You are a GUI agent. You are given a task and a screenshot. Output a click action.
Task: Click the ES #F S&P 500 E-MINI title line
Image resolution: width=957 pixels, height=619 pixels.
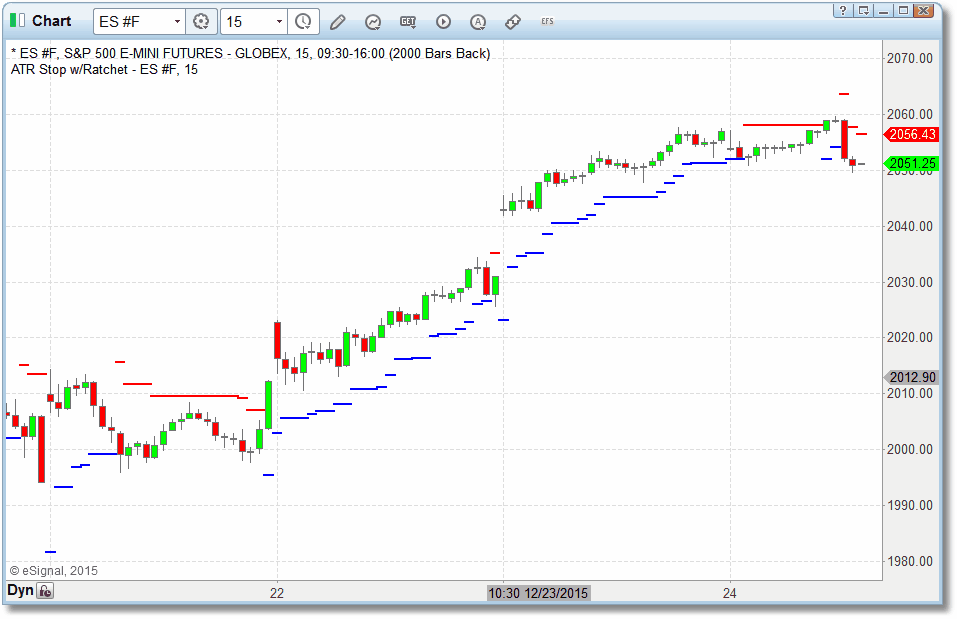tap(250, 54)
